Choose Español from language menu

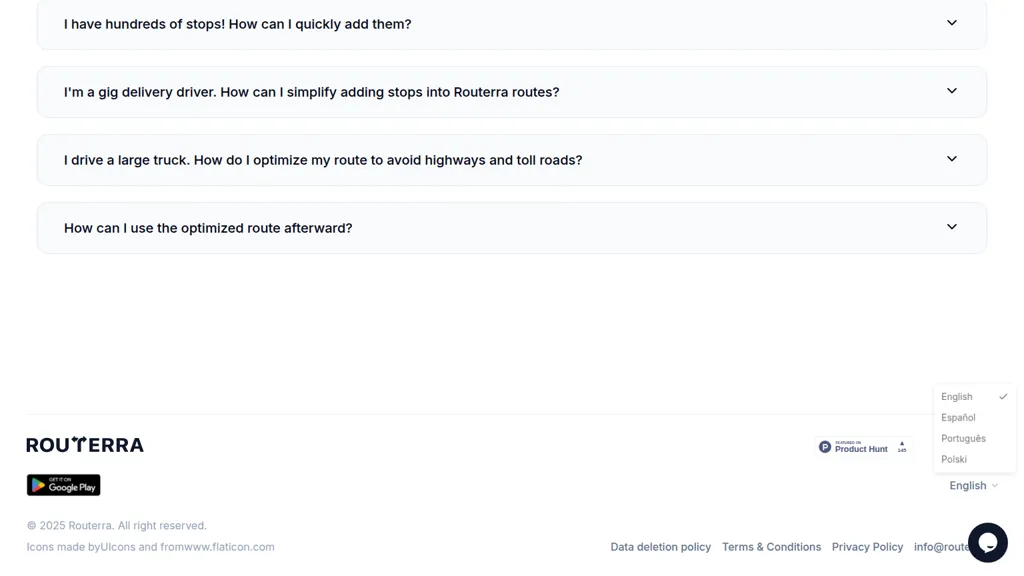point(974,418)
